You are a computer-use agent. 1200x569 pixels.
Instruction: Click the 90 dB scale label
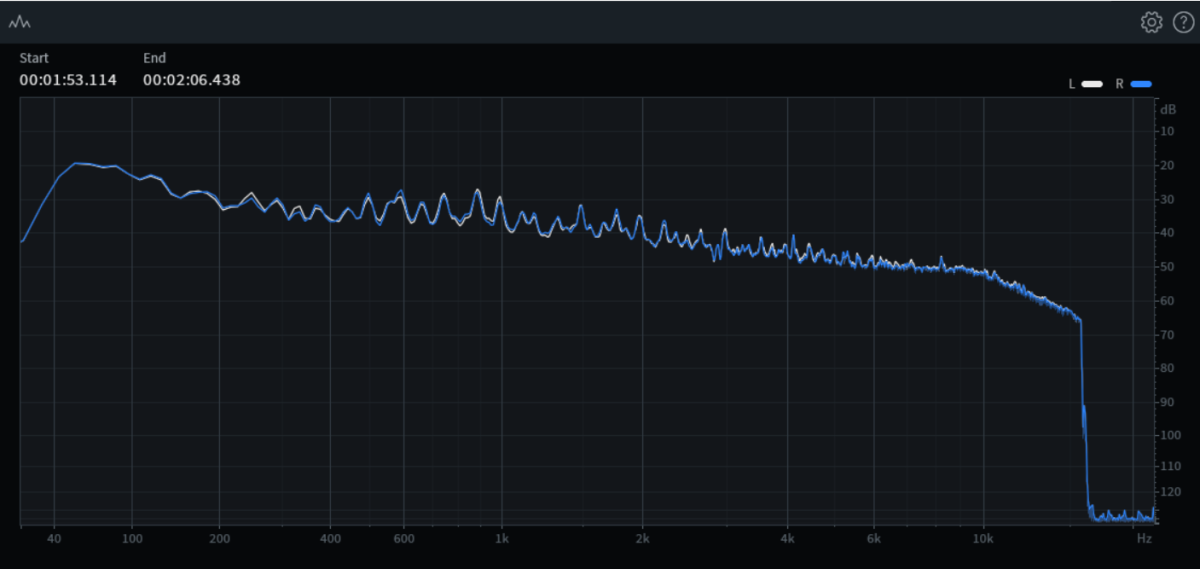coord(1168,402)
